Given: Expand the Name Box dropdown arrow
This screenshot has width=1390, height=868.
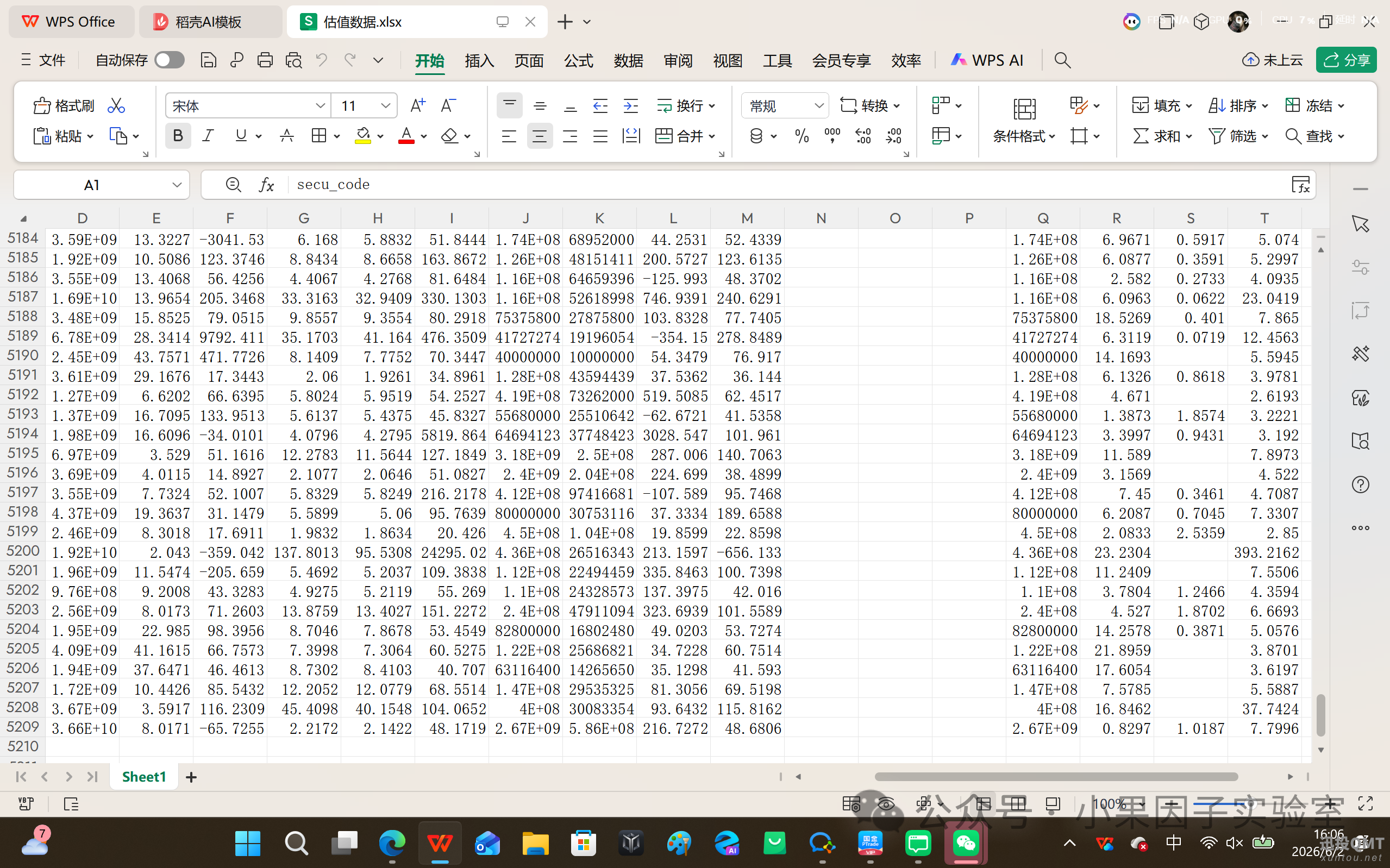Looking at the screenshot, I should click(177, 185).
